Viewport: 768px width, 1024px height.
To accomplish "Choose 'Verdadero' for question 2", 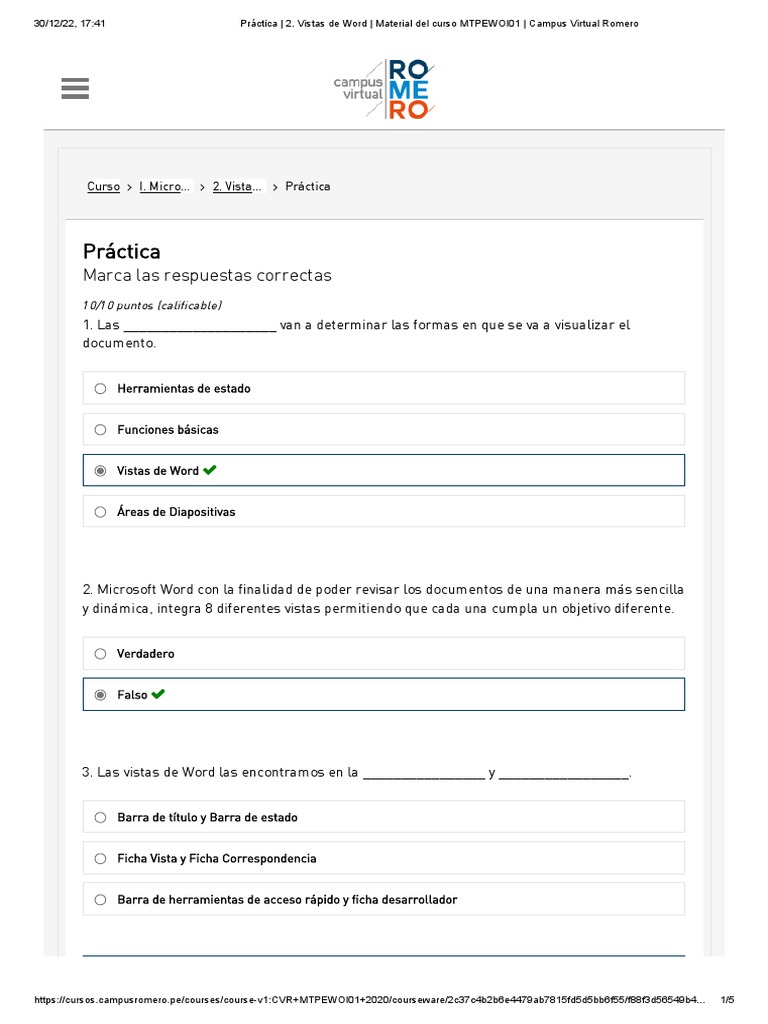I will click(x=100, y=653).
